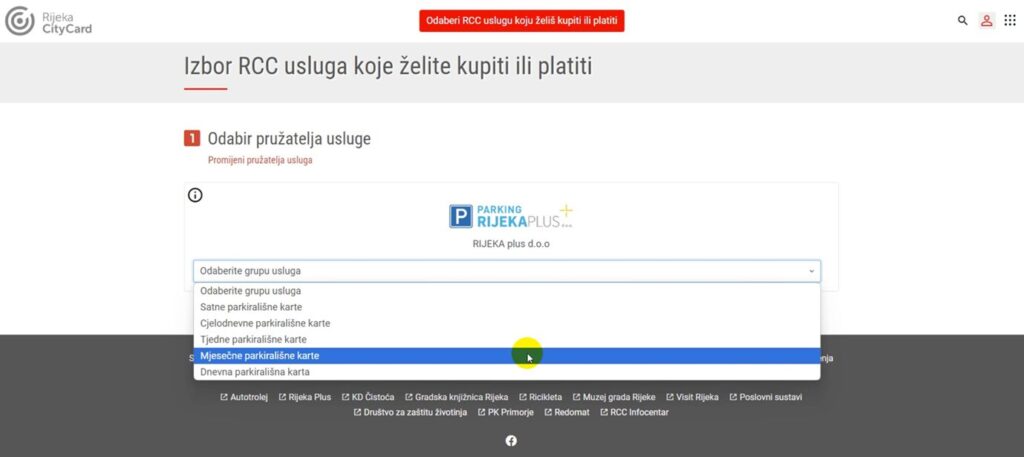Choose Dnevna parkirališna karta option
The image size is (1024, 457).
coord(255,372)
